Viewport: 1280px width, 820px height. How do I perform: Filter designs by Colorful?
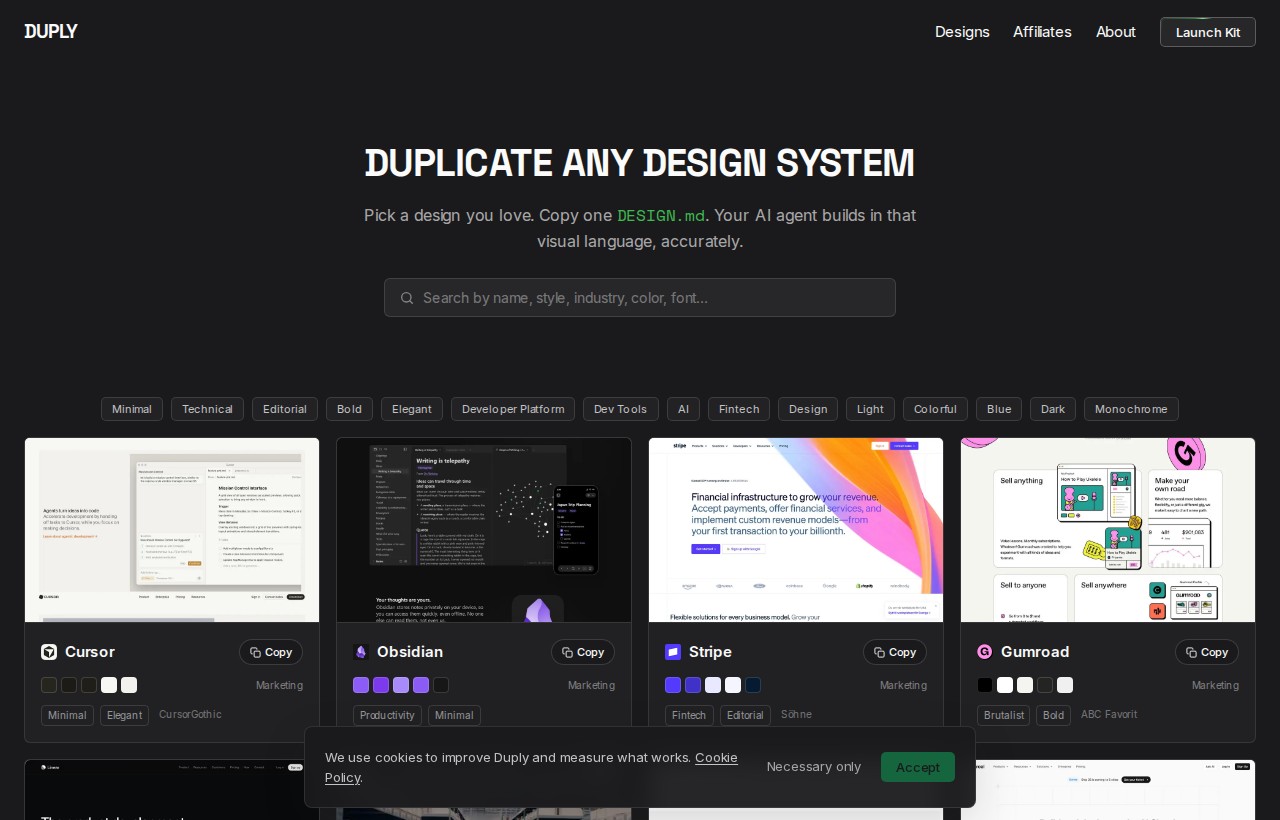[x=935, y=409]
